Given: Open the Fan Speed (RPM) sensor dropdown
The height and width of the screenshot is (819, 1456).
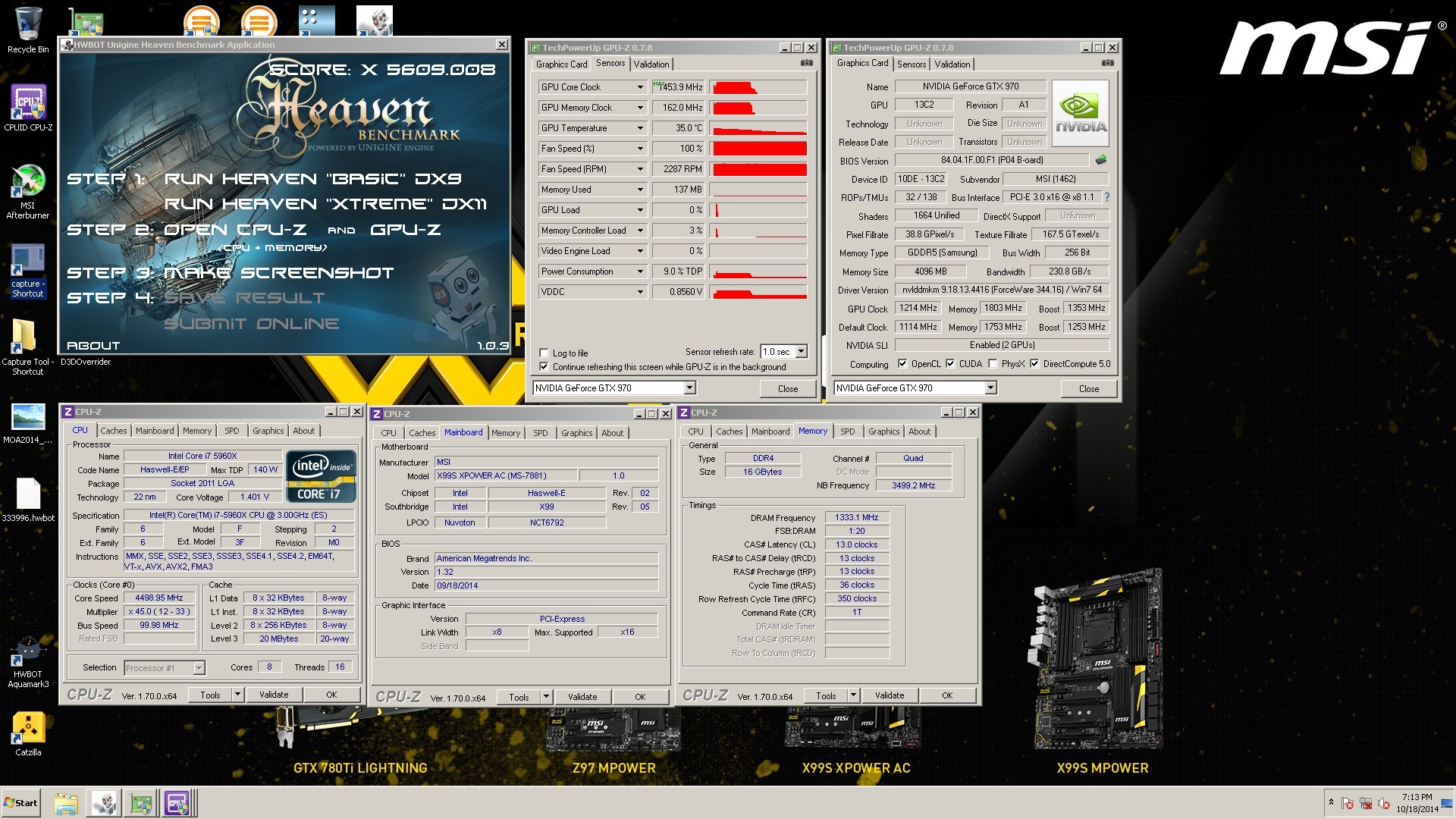Looking at the screenshot, I should pyautogui.click(x=640, y=169).
